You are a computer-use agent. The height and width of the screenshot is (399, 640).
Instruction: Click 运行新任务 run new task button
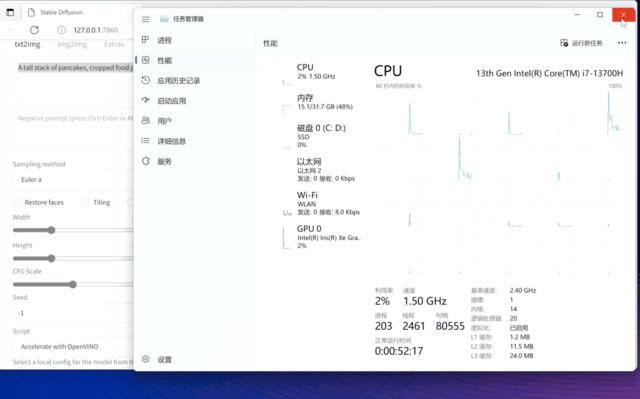581,43
